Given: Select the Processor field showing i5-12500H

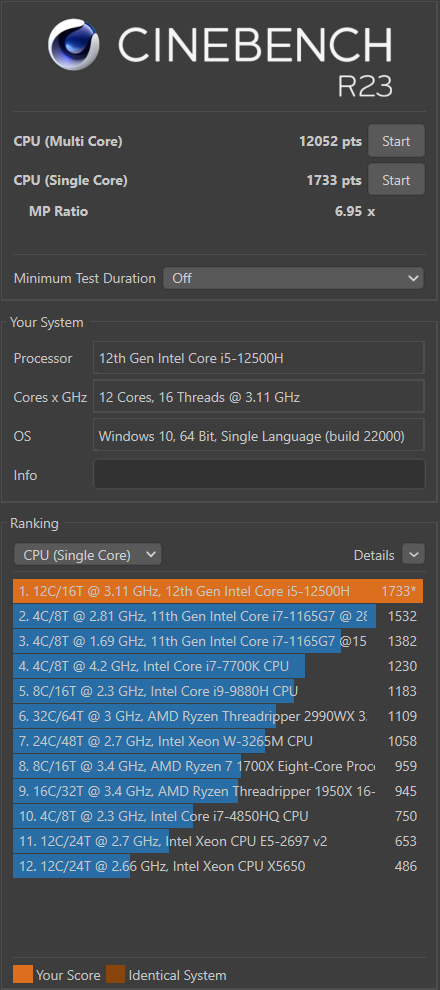Looking at the screenshot, I should 259,358.
